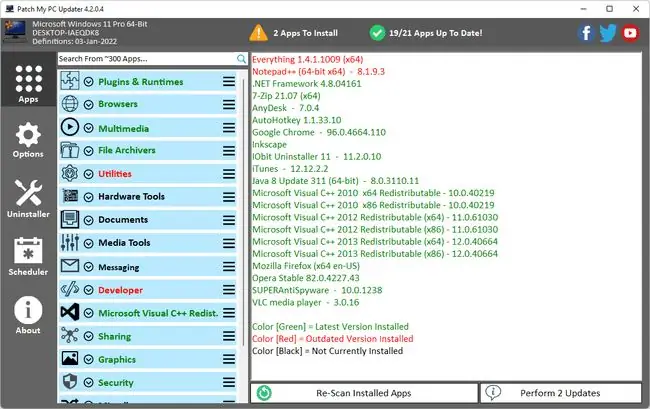Click the Browsers globe icon
The height and width of the screenshot is (409, 650).
70,104
